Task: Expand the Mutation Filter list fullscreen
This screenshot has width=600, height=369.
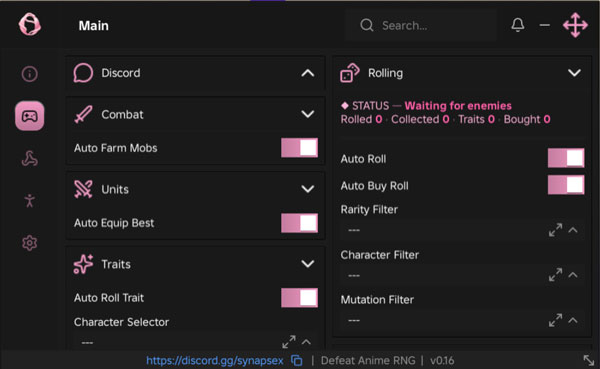Action: [x=555, y=320]
